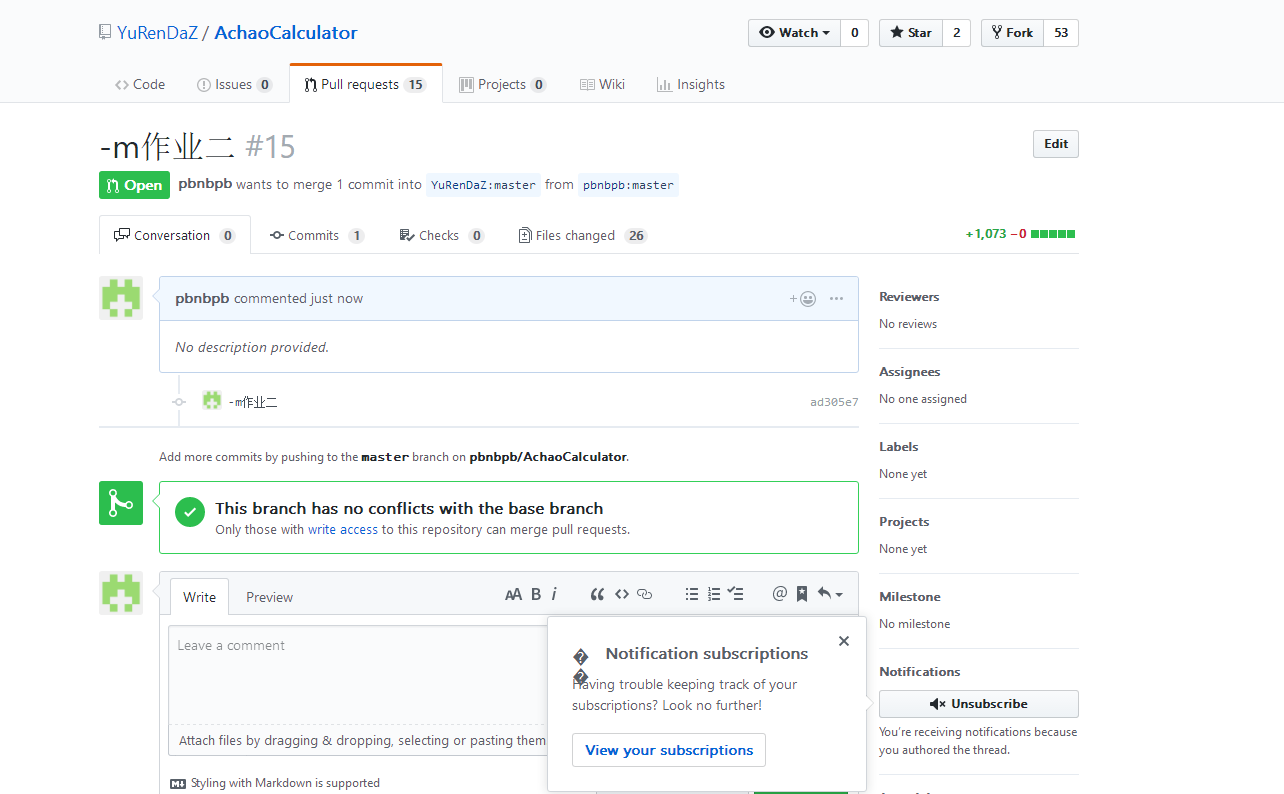Click View your subscriptions button
Image resolution: width=1284 pixels, height=794 pixels.
tap(669, 750)
